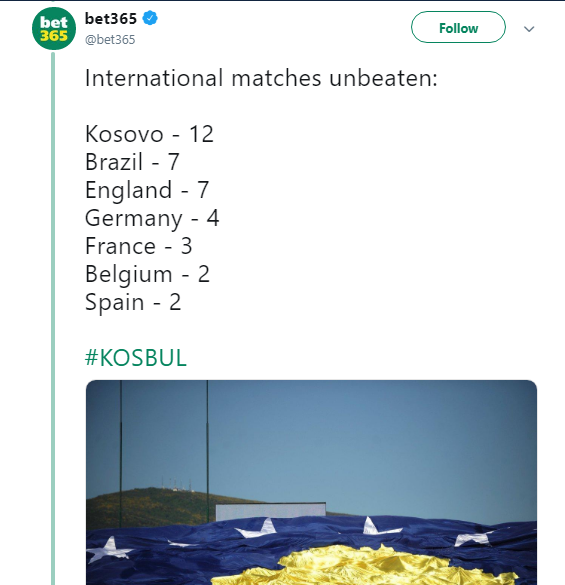Open the Kosovo flag photo attachment
This screenshot has height=585, width=565.
click(x=311, y=482)
